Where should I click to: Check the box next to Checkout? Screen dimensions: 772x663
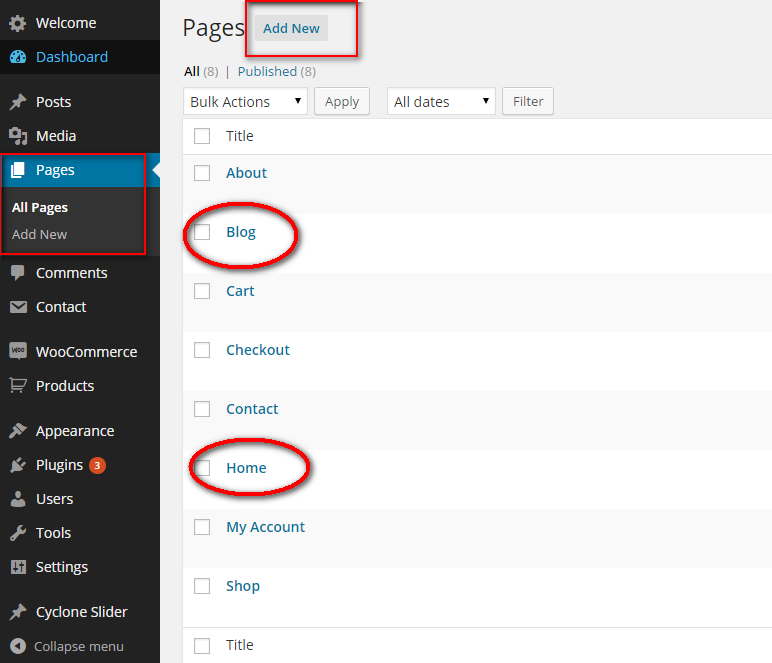coord(202,350)
